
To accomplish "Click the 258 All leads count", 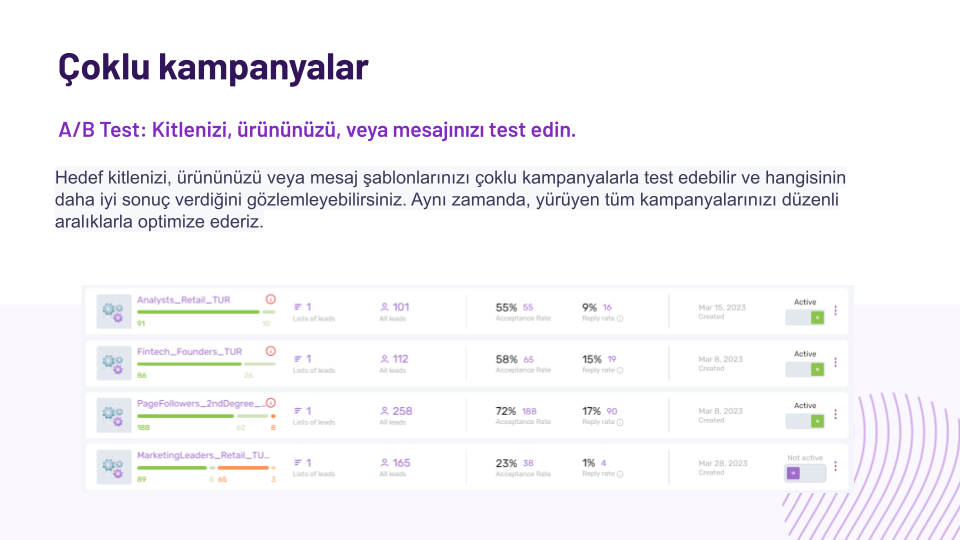I will tap(402, 411).
